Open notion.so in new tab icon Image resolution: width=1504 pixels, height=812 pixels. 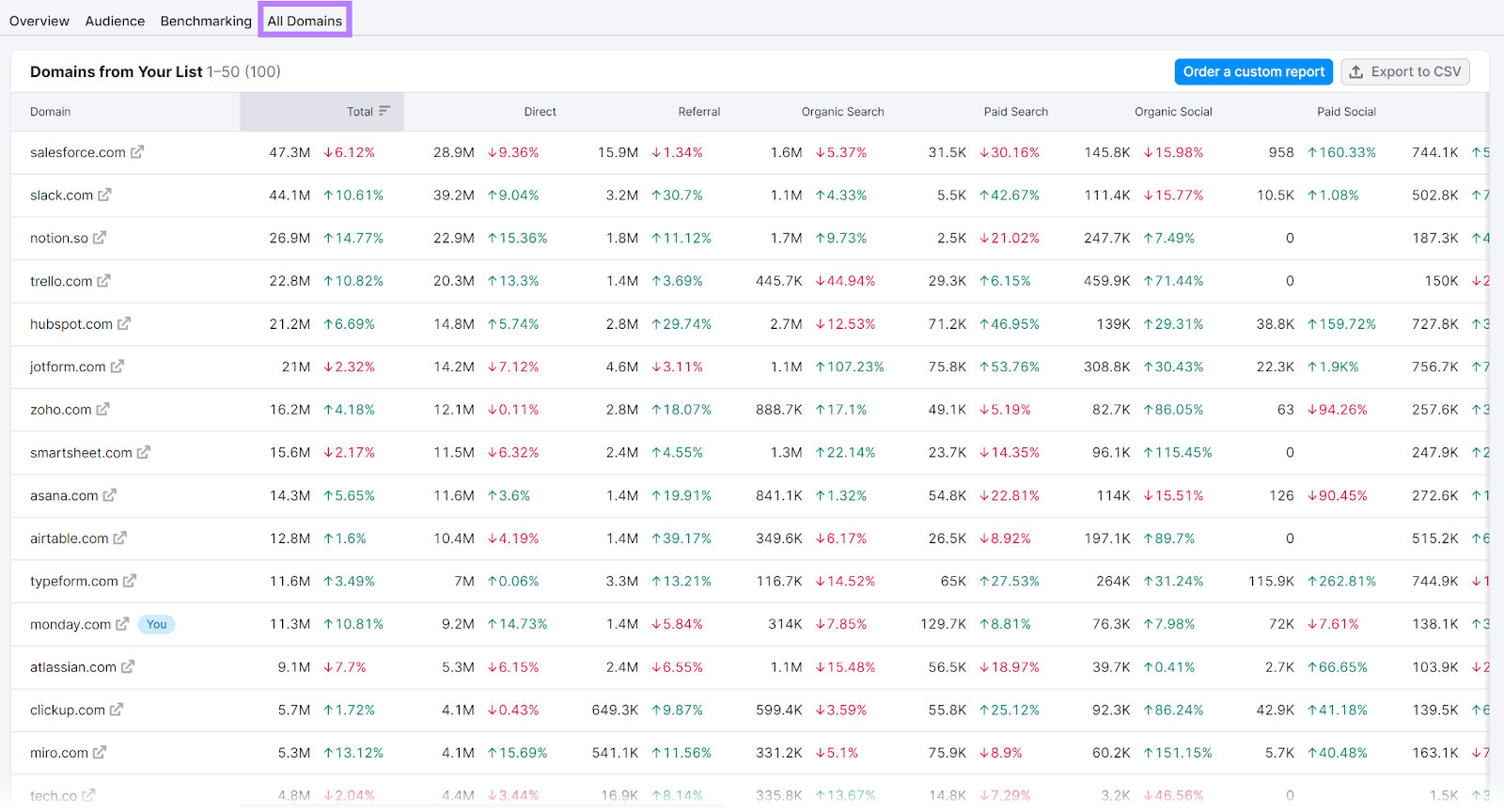click(x=100, y=238)
